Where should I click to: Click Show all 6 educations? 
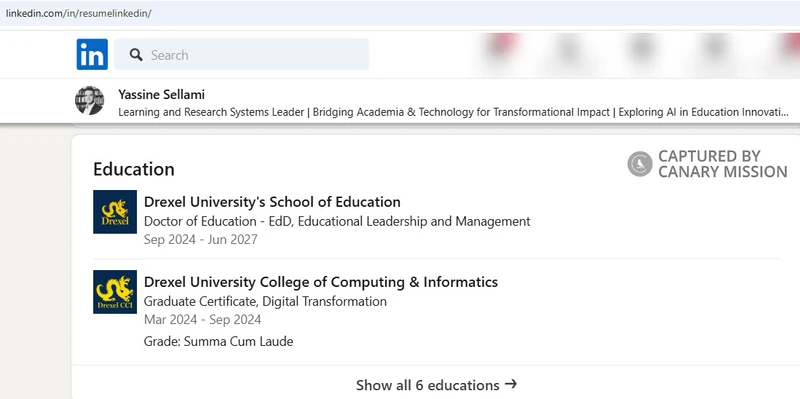[x=437, y=385]
